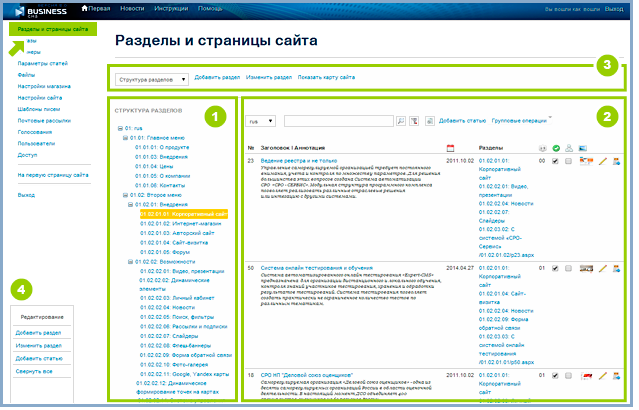
Task: Open Параметры статей in the sidebar
Action: point(43,64)
